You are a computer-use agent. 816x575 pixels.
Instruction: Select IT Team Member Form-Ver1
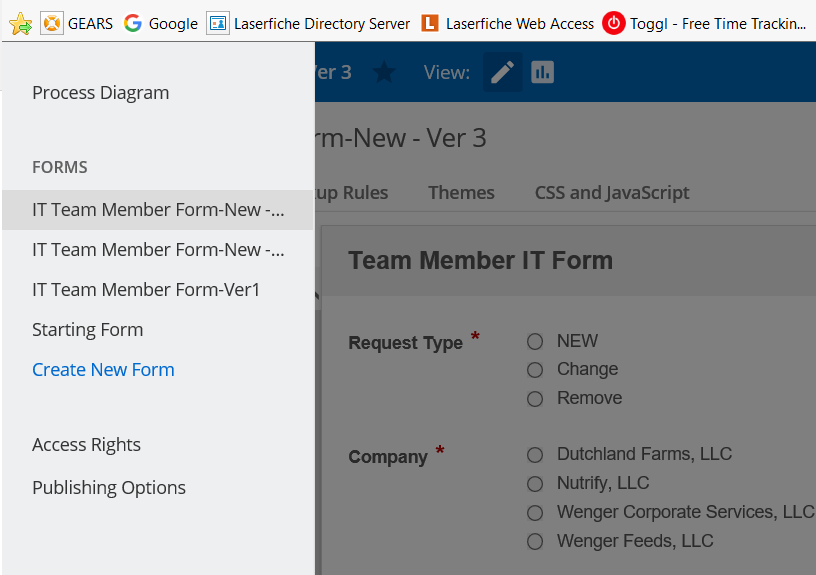tap(146, 290)
